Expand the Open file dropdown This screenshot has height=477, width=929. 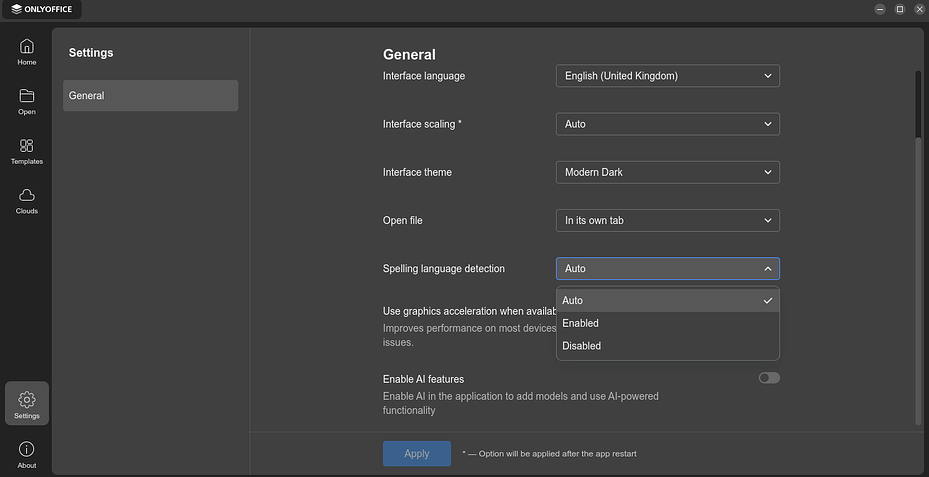point(668,220)
